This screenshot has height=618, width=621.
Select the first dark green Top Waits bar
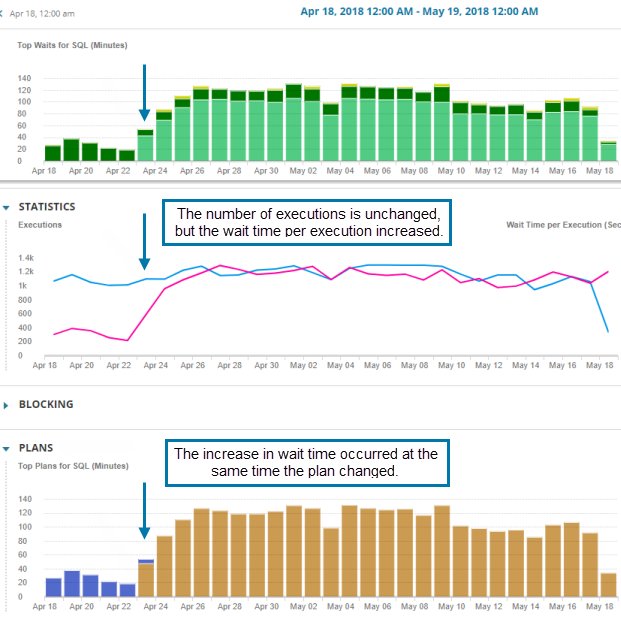53,153
